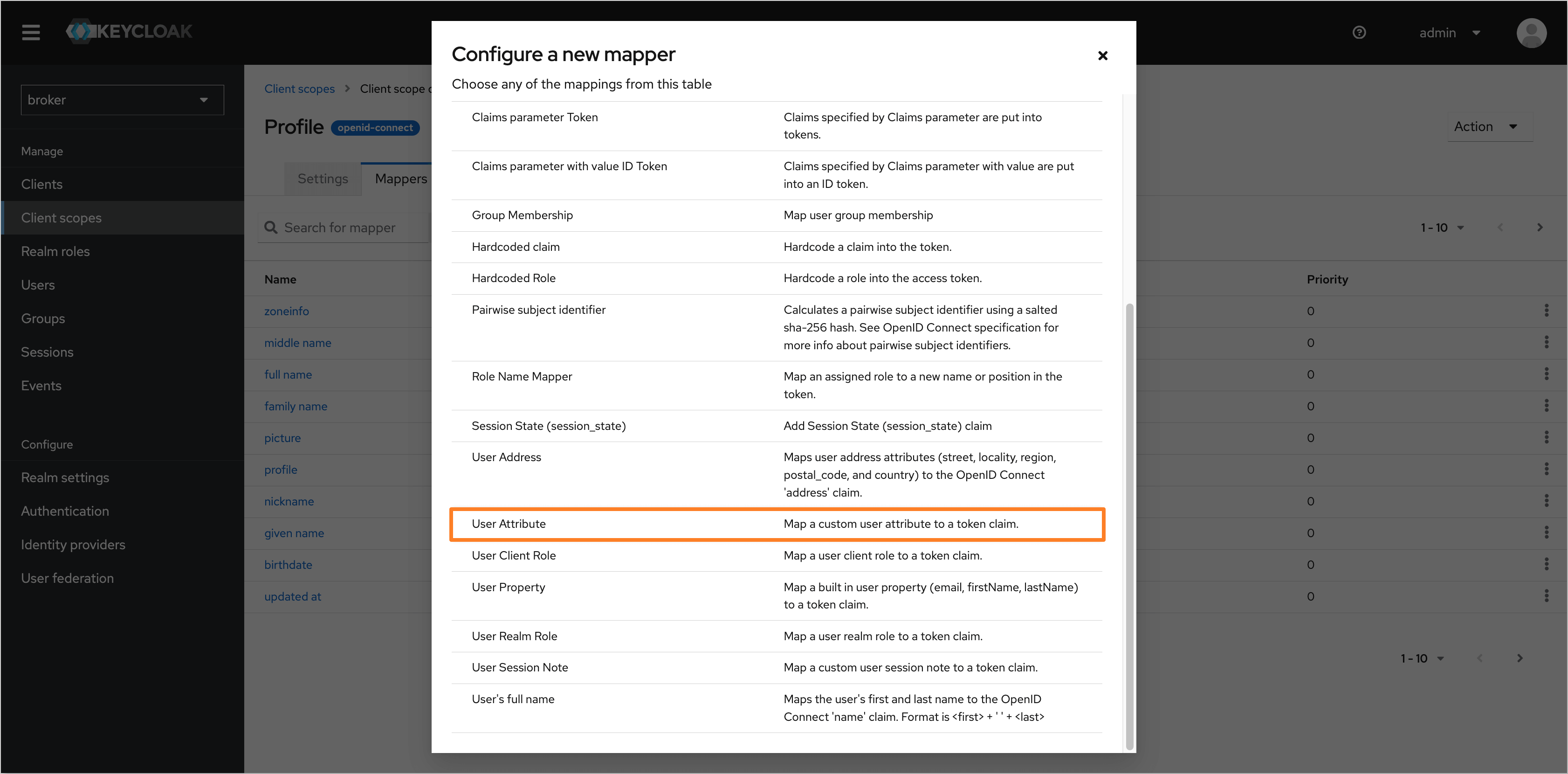The height and width of the screenshot is (774, 1568).
Task: Expand the broker realm dropdown
Action: coord(122,100)
